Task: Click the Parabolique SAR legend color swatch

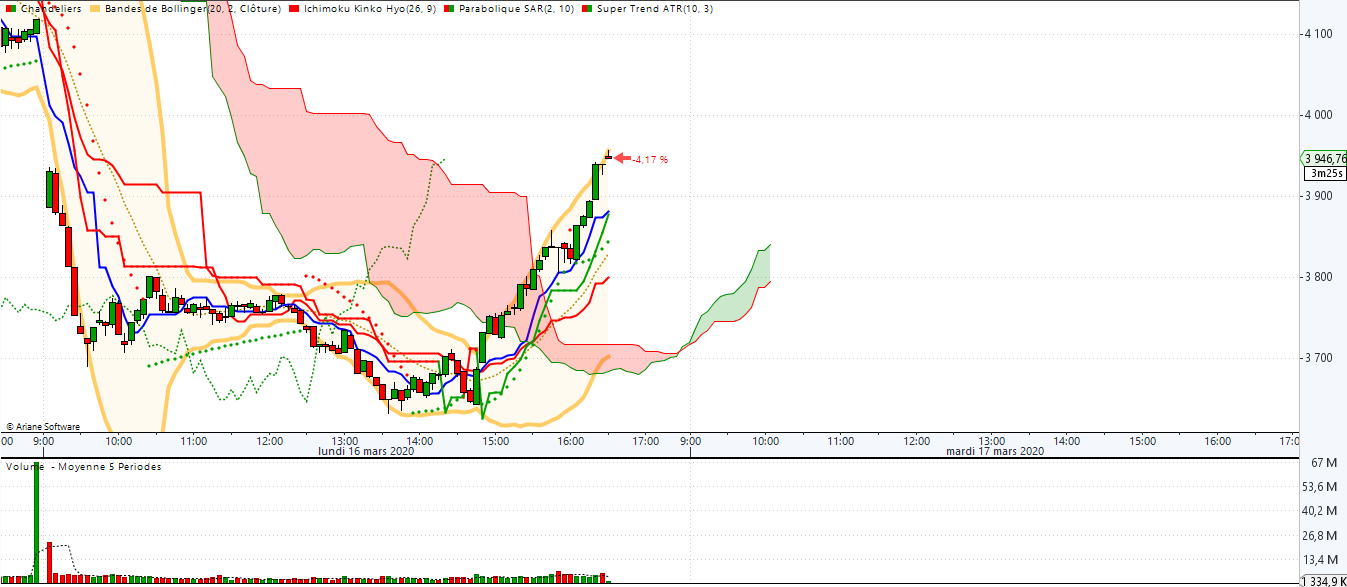Action: point(450,8)
